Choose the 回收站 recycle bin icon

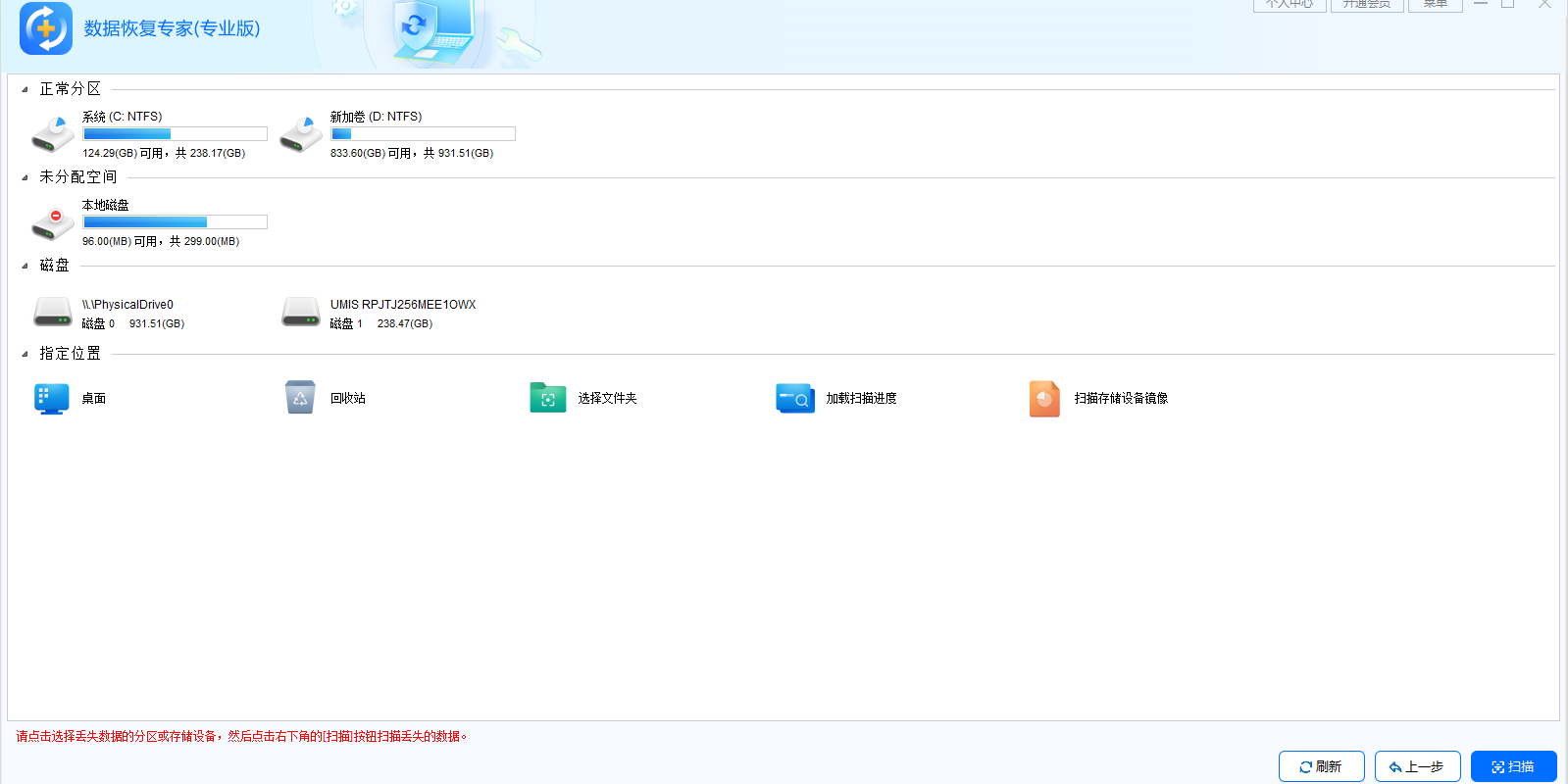coord(300,399)
